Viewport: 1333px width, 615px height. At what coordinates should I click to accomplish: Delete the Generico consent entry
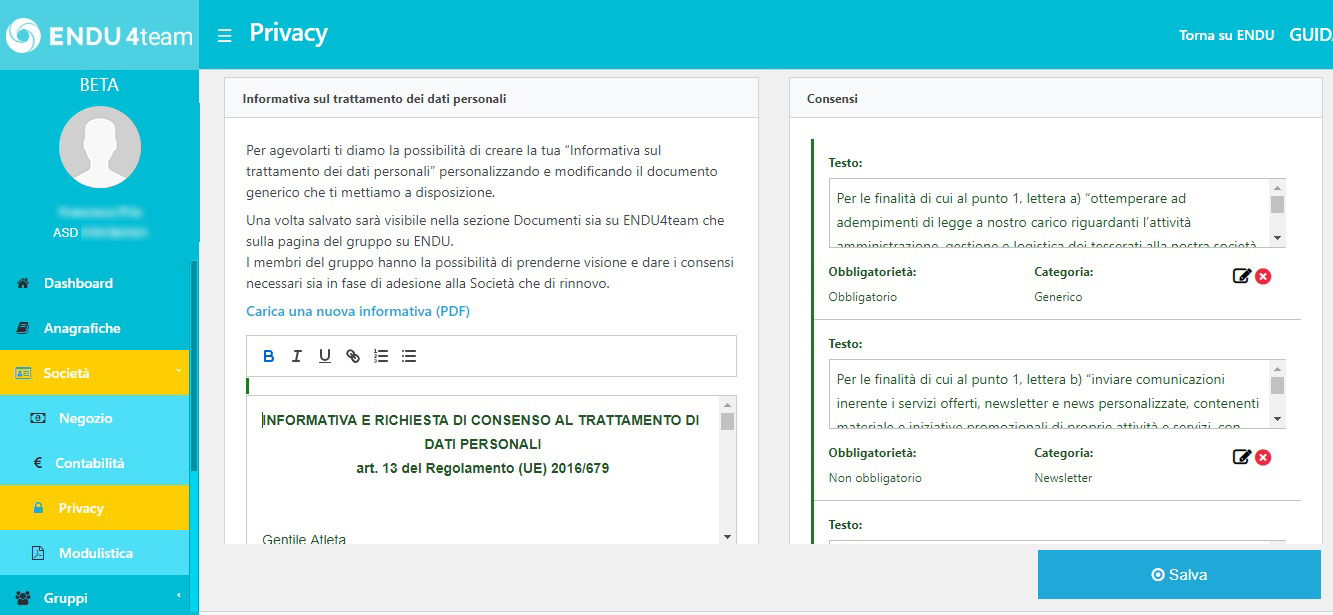[x=1263, y=276]
